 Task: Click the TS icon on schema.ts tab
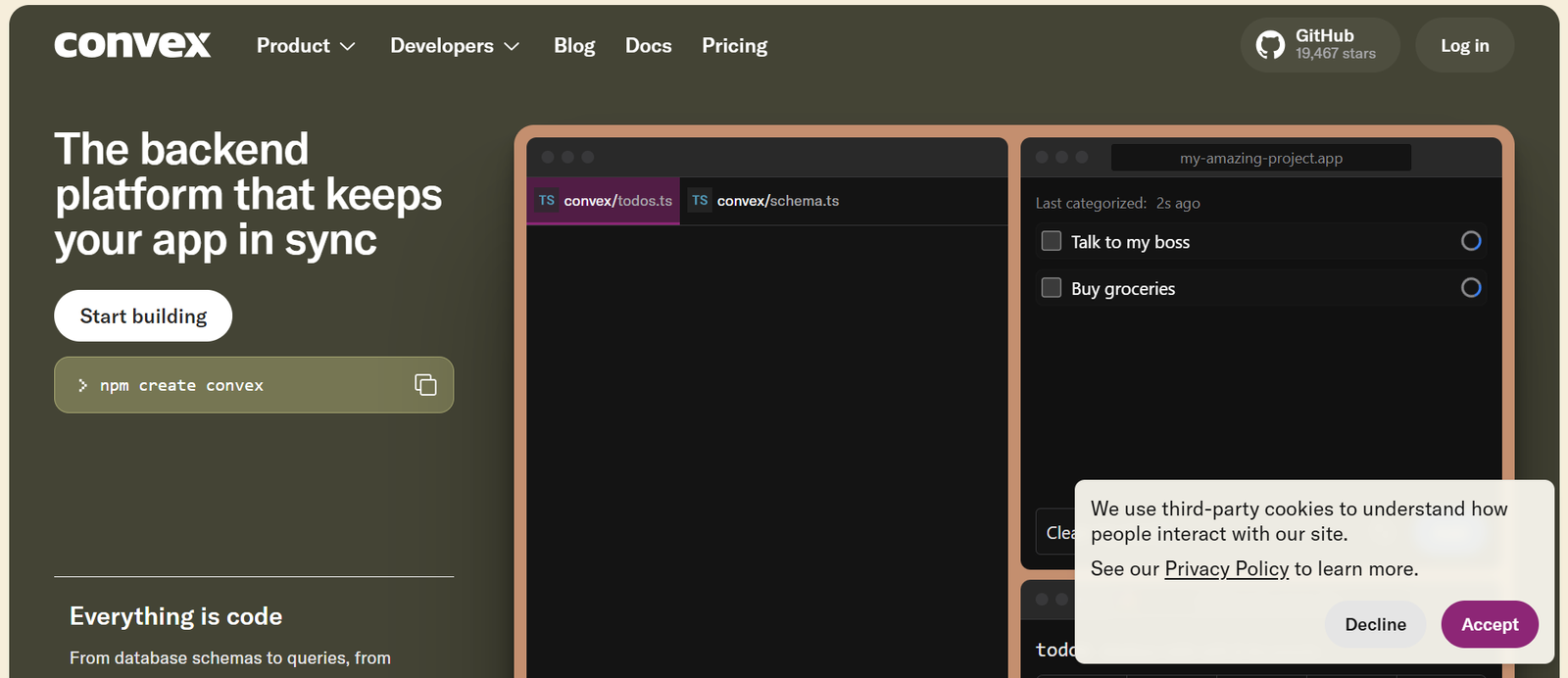(x=700, y=201)
